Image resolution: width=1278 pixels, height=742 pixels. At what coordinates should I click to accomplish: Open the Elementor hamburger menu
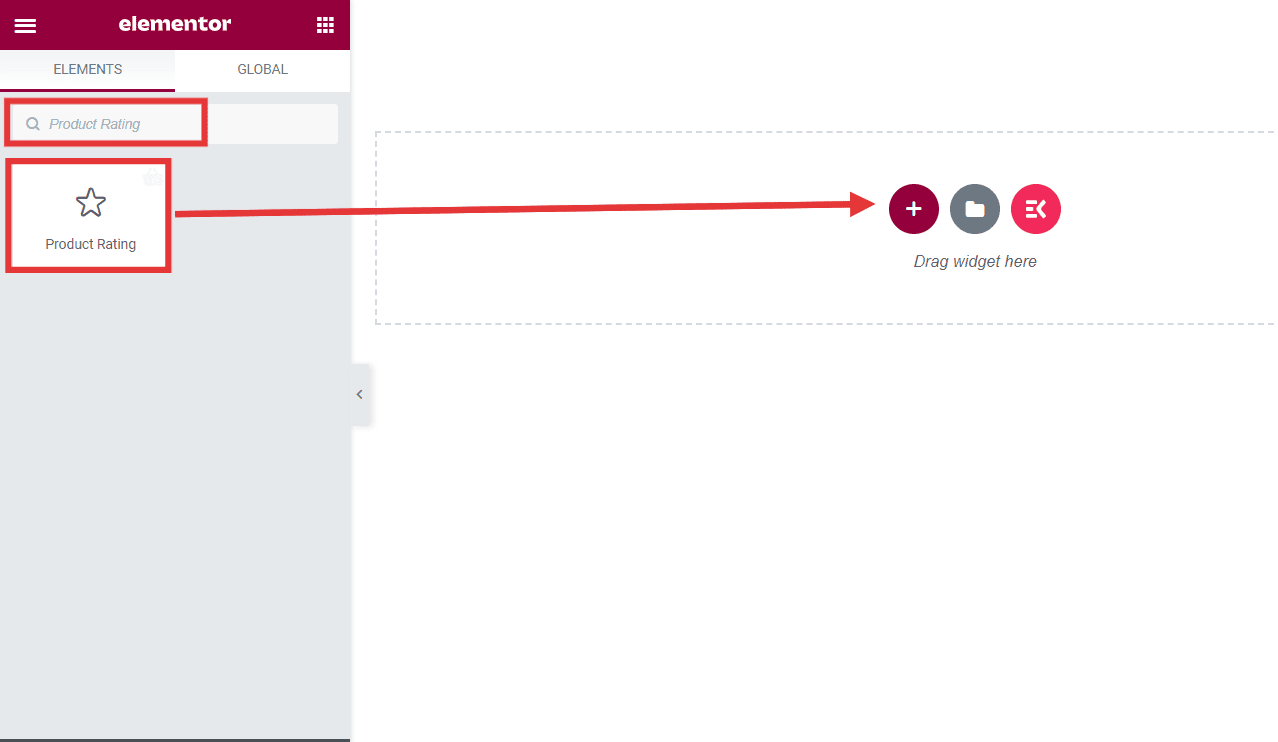25,25
